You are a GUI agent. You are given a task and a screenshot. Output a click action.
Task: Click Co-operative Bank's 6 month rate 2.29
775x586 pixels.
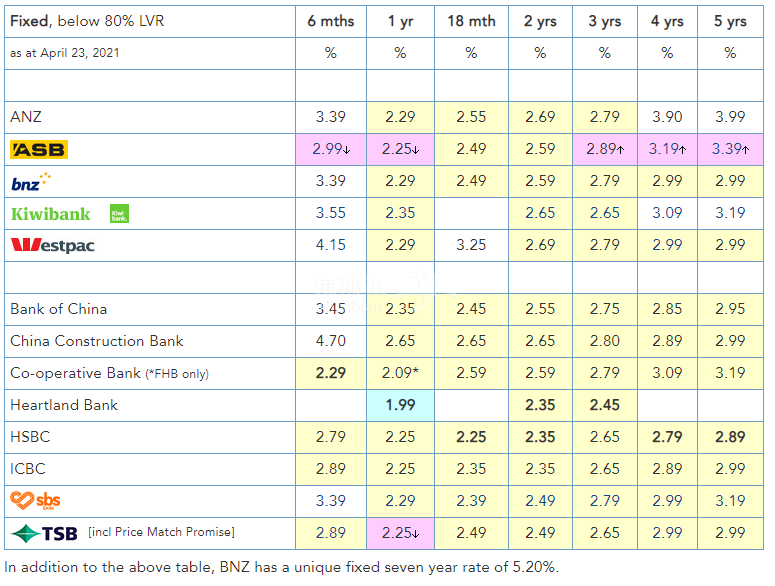coord(331,373)
